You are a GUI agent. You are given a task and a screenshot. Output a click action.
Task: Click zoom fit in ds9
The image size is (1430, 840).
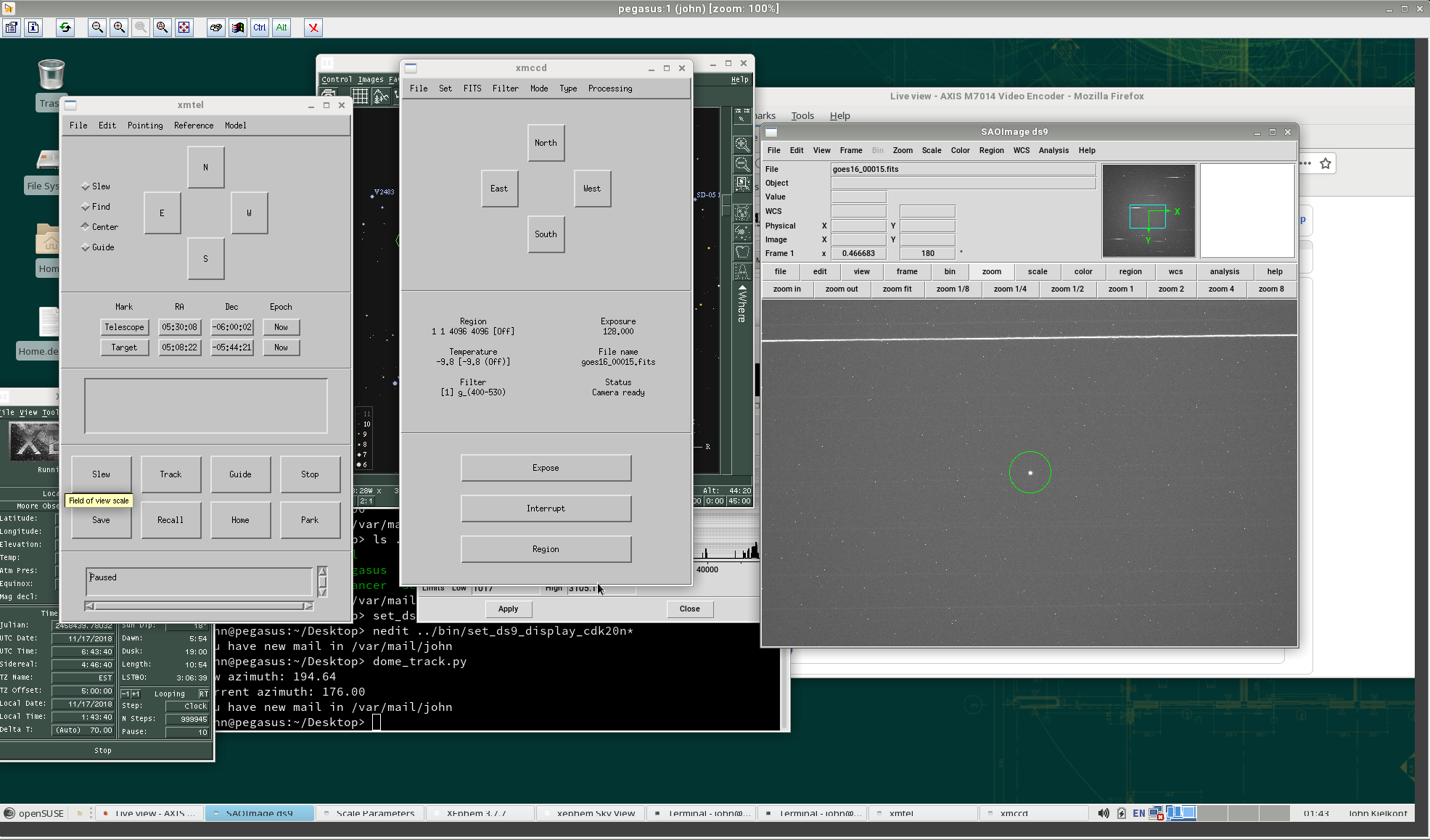coord(897,289)
